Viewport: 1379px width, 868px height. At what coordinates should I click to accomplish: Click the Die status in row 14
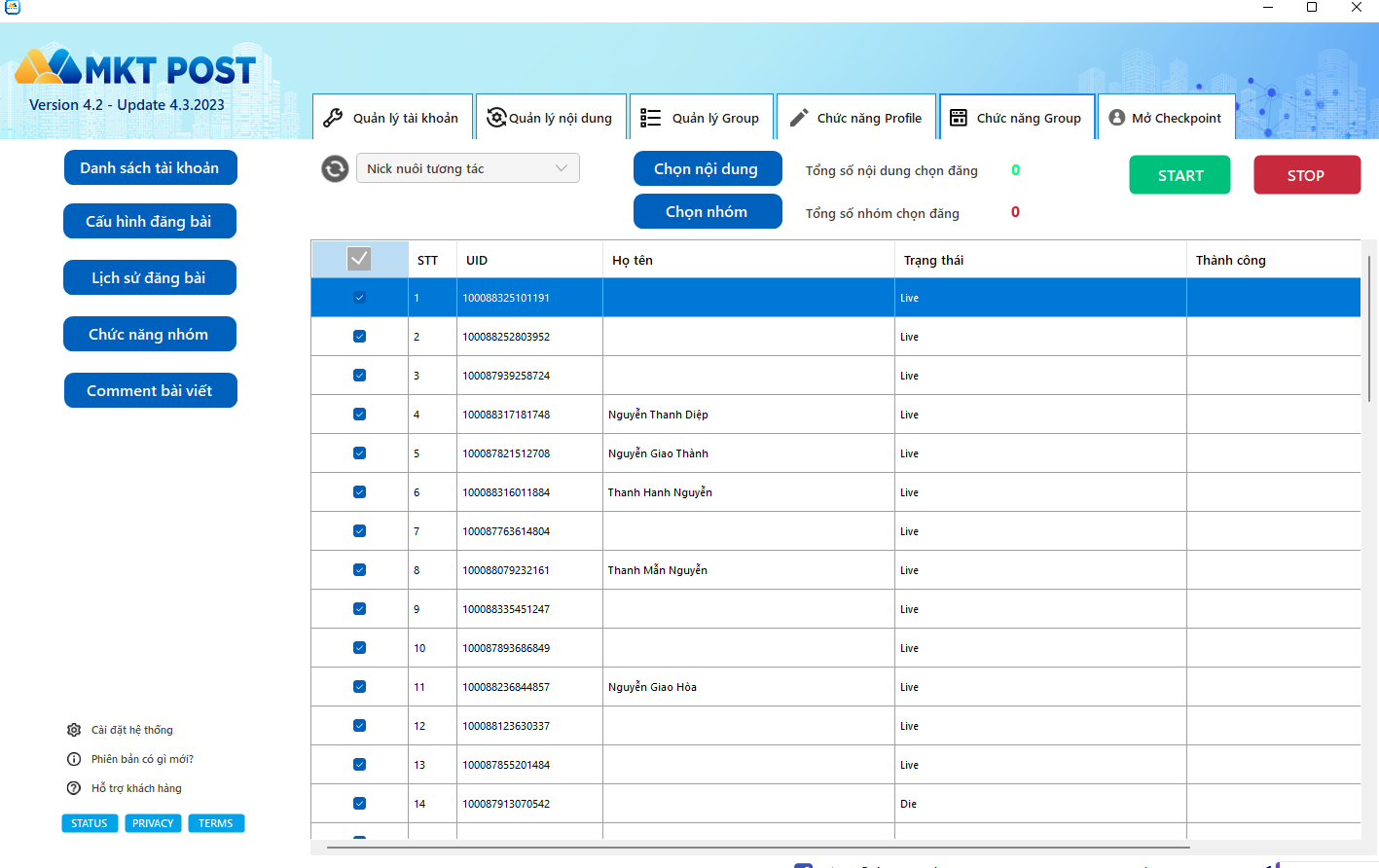[908, 804]
